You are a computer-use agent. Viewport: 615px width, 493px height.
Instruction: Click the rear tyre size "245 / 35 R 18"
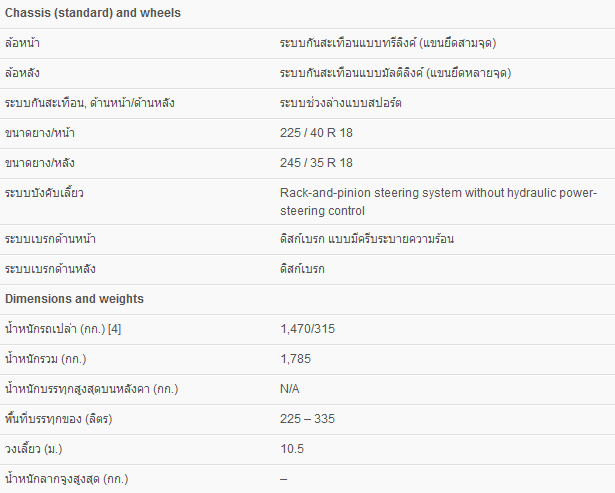pos(316,163)
